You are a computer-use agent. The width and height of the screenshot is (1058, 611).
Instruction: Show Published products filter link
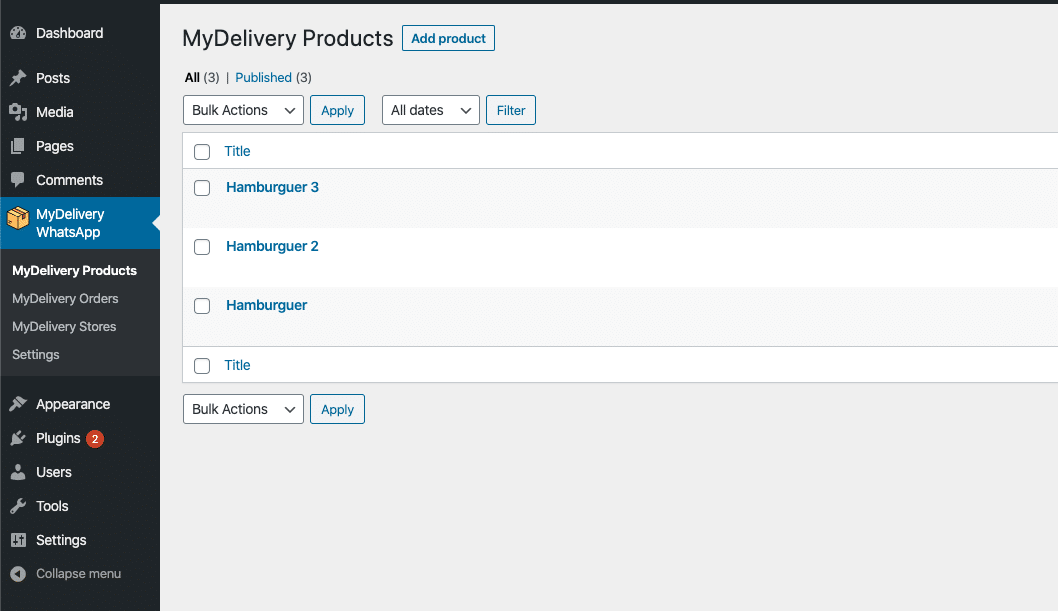[263, 78]
